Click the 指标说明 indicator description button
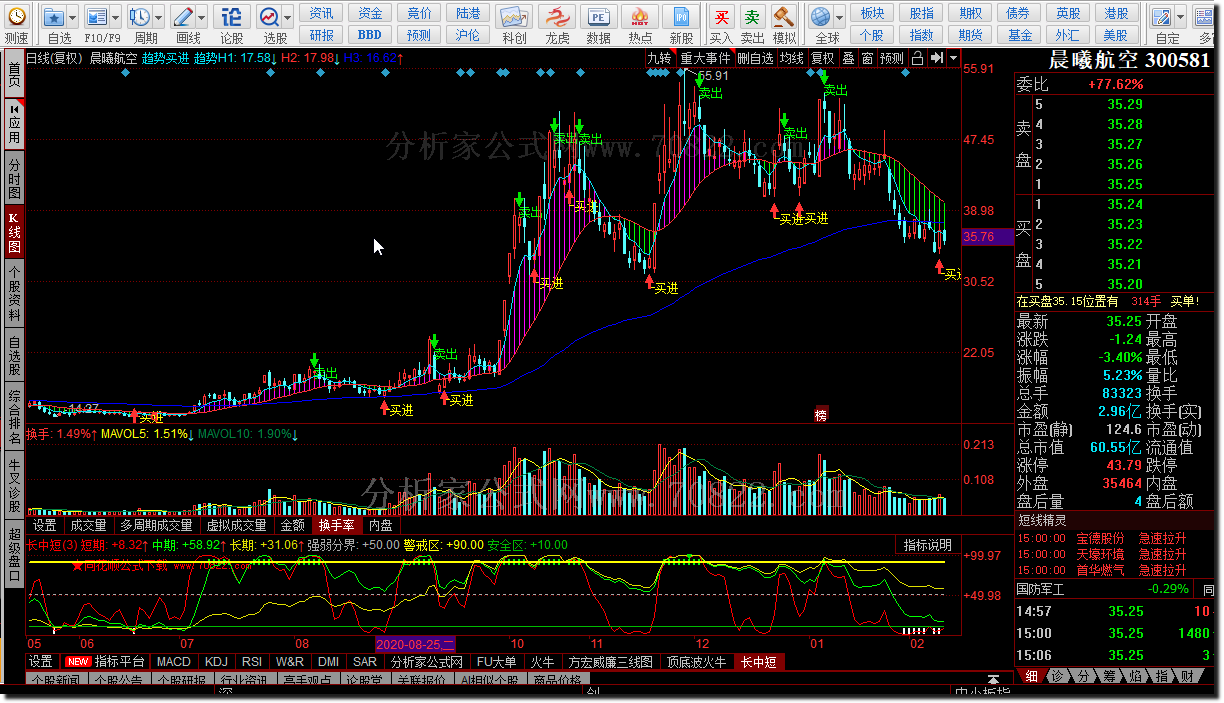Image resolution: width=1224 pixels, height=703 pixels. tap(928, 545)
